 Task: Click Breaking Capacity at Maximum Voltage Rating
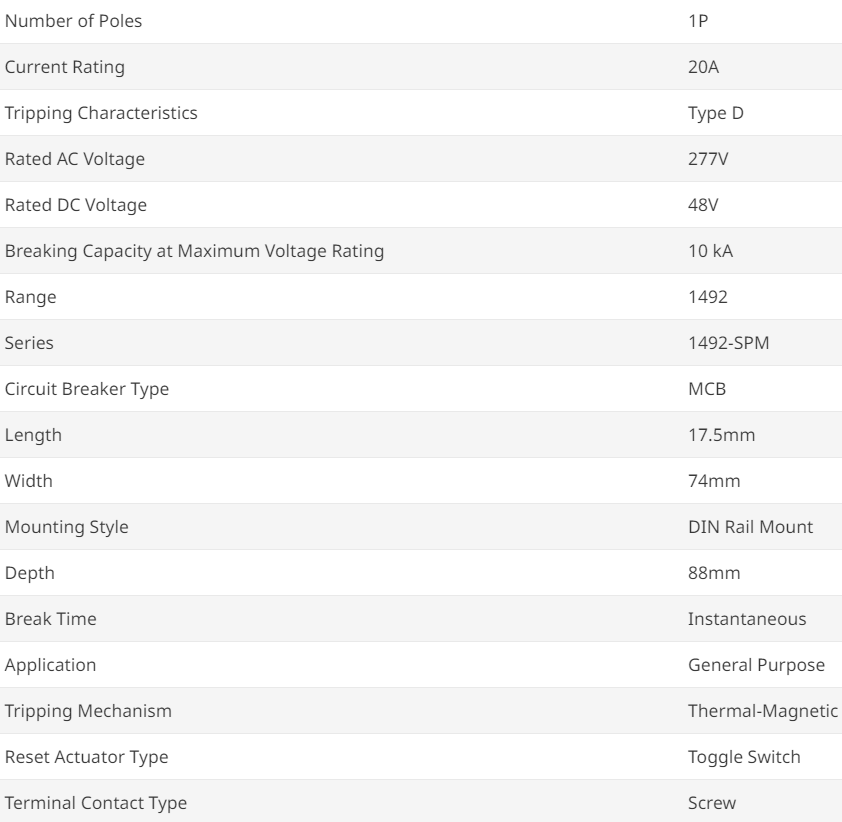[x=195, y=251]
